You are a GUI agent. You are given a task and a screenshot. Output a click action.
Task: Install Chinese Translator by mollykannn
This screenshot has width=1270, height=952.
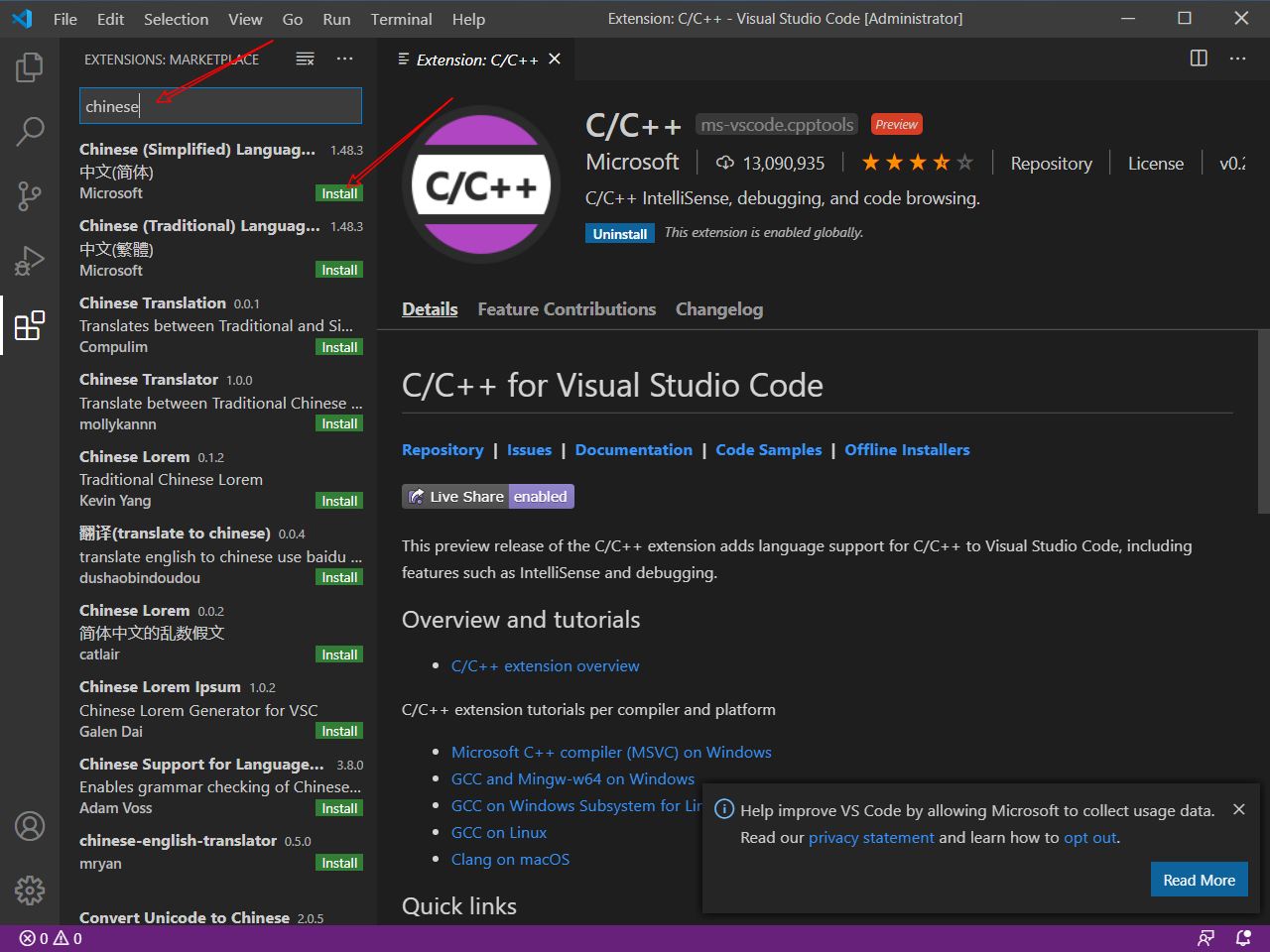pyautogui.click(x=339, y=423)
